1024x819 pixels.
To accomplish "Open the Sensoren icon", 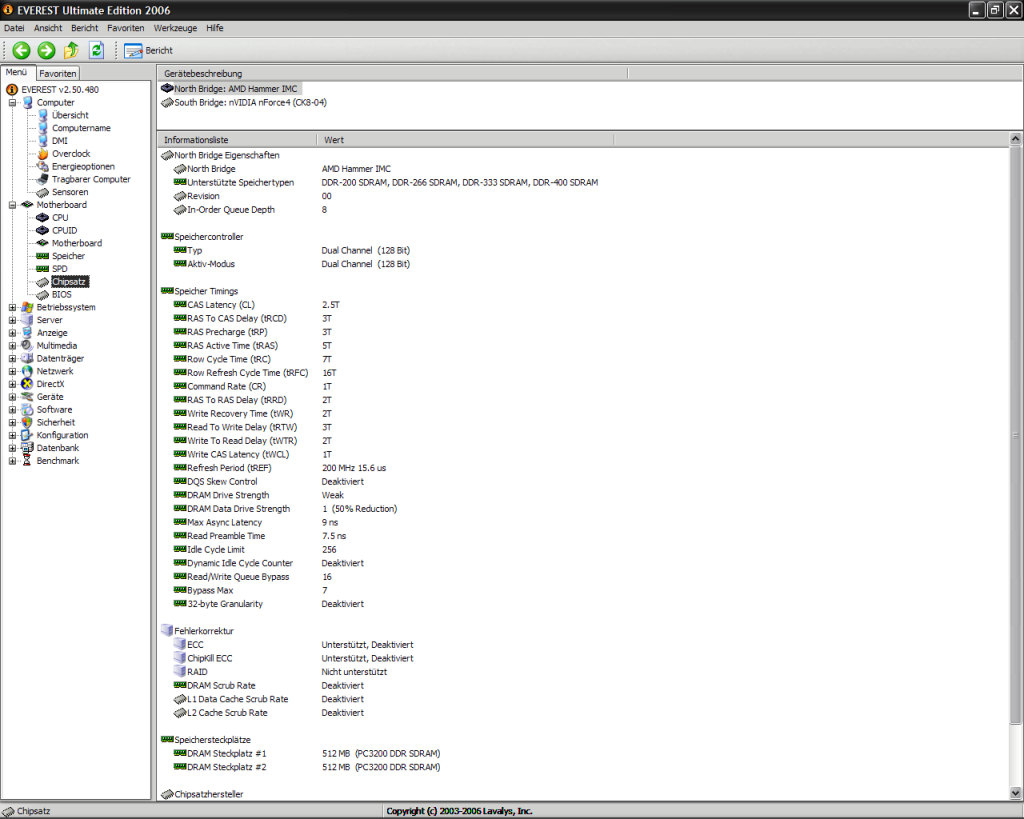I will click(43, 192).
